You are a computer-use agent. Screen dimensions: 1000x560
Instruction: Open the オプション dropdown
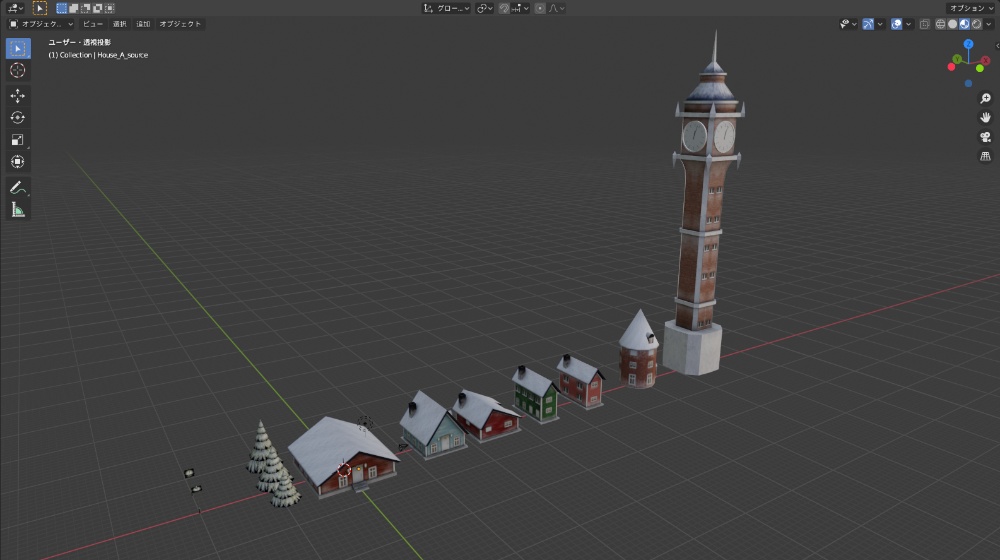point(971,8)
